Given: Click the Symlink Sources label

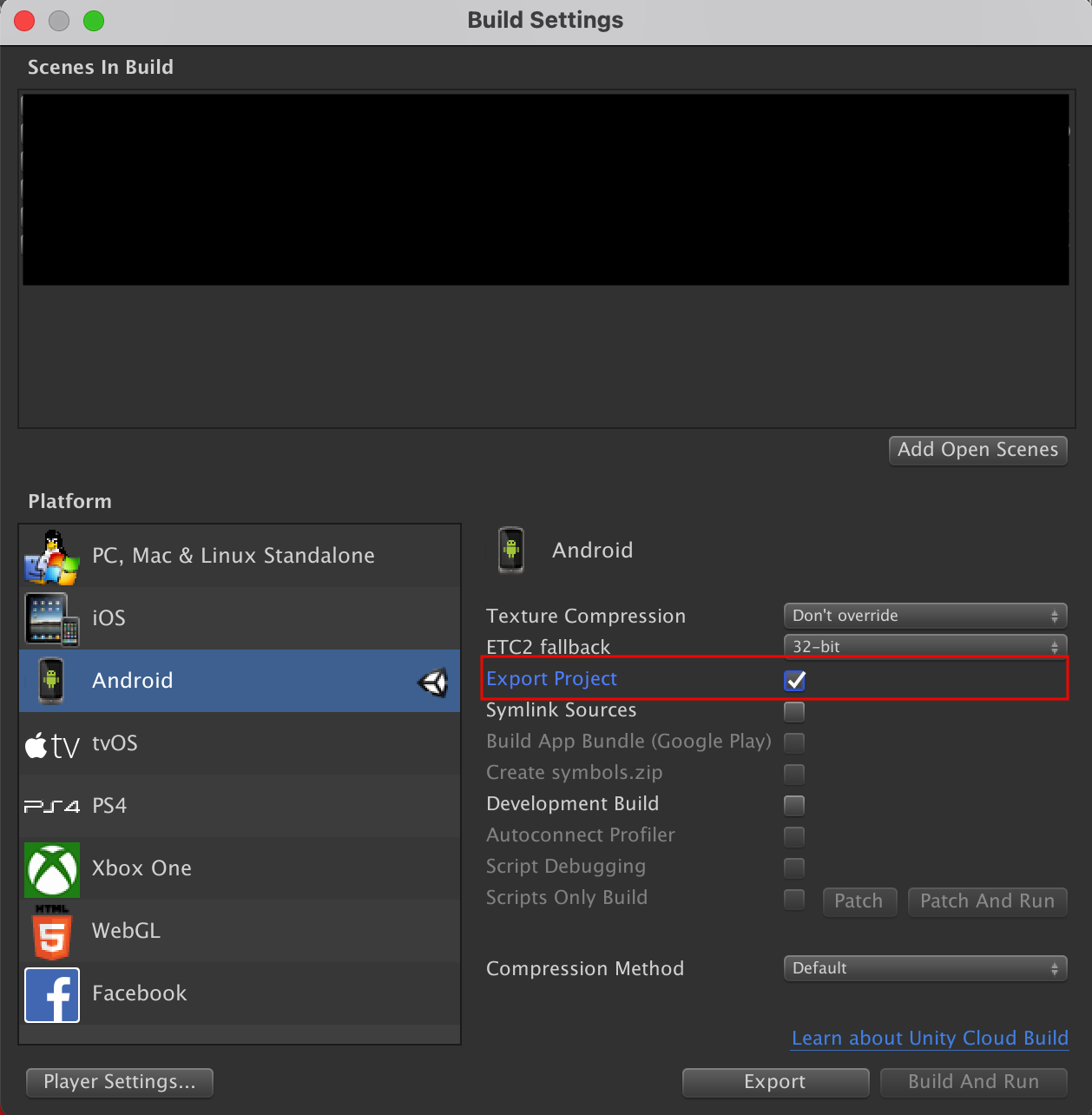Looking at the screenshot, I should tap(561, 710).
